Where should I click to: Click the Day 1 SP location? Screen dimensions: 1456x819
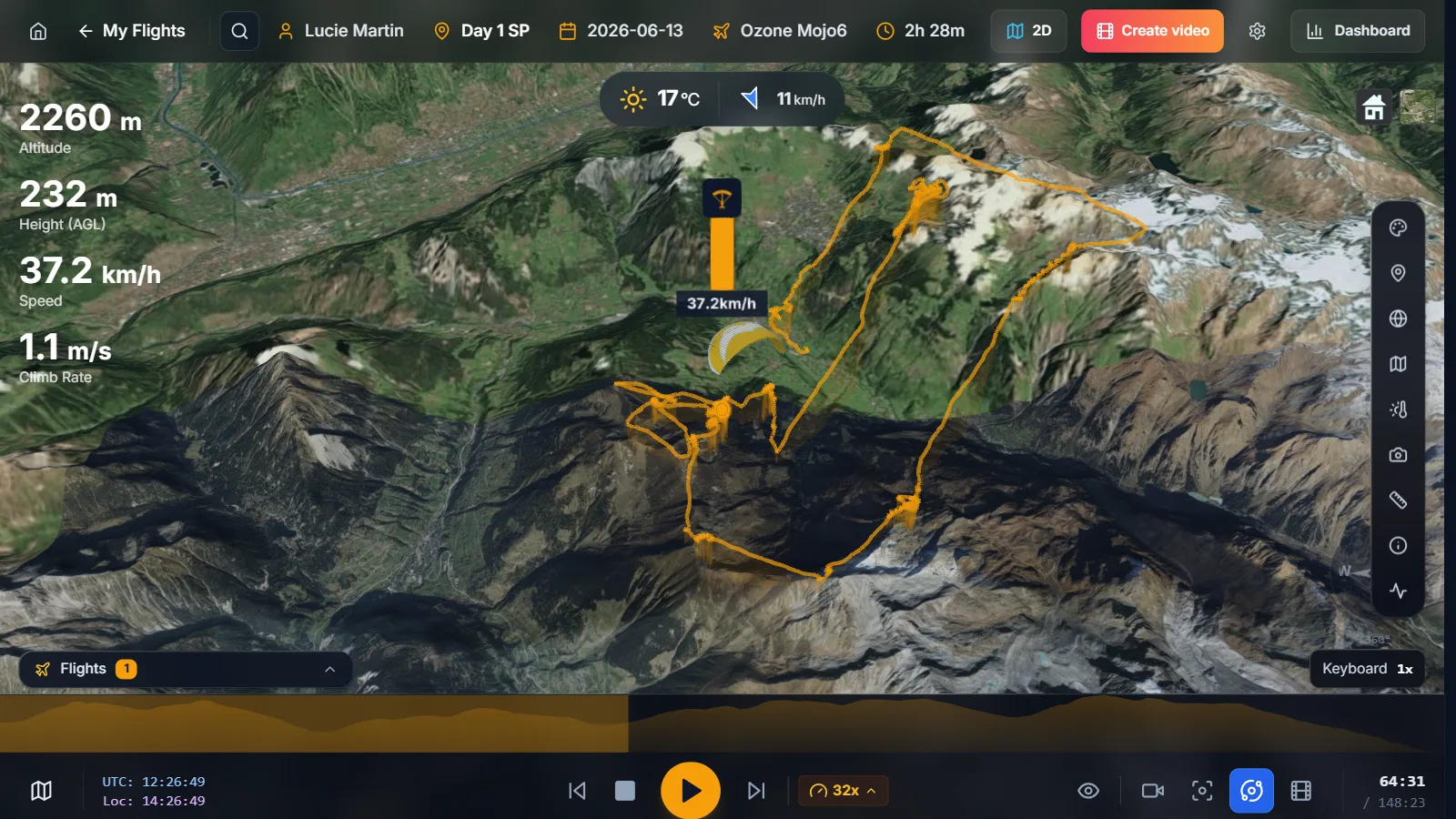(x=482, y=31)
